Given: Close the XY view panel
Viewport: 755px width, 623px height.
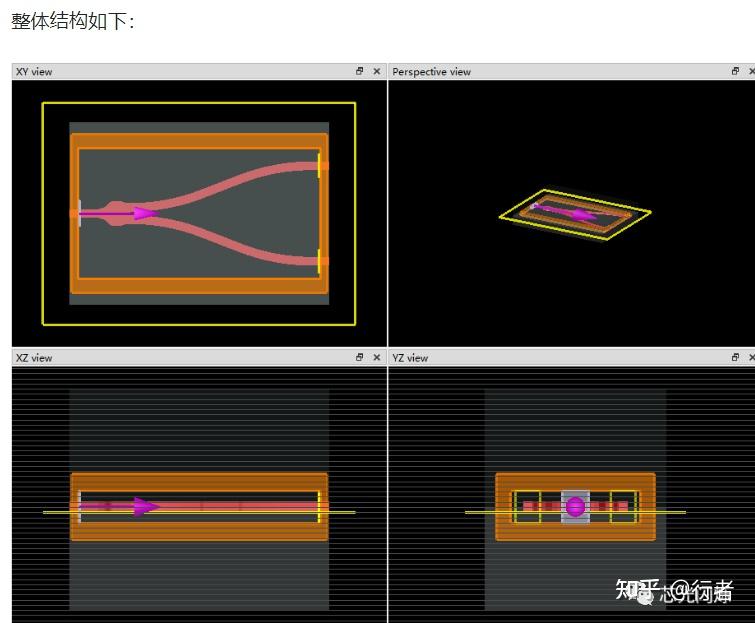Looking at the screenshot, I should [x=377, y=71].
